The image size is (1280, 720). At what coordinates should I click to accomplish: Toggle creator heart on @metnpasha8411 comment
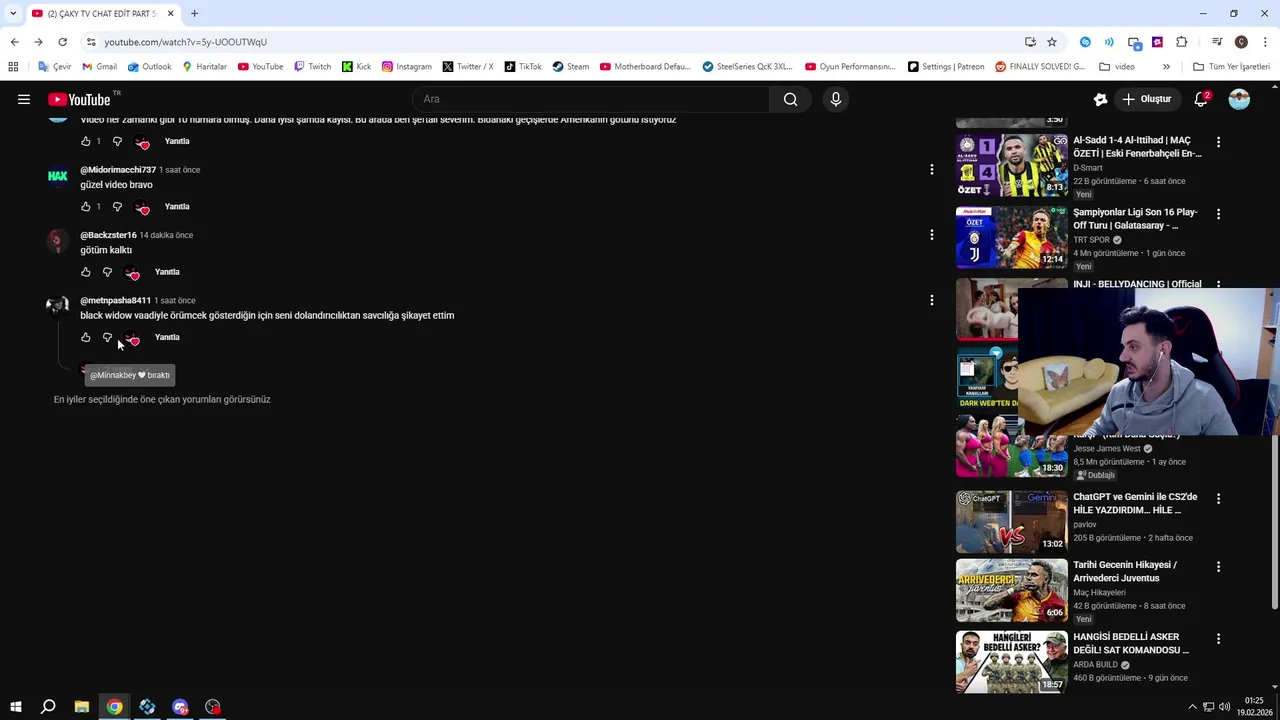pyautogui.click(x=132, y=338)
